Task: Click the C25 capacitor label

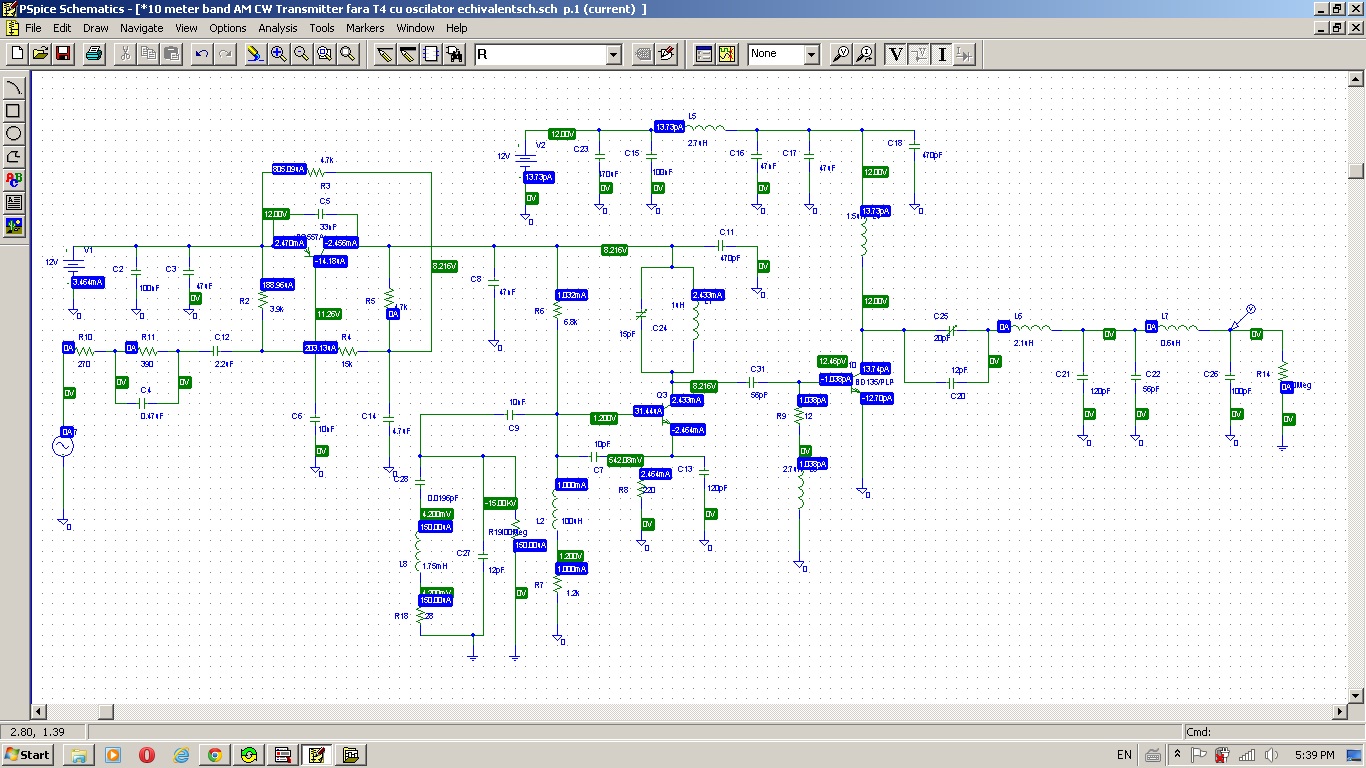Action: 941,316
